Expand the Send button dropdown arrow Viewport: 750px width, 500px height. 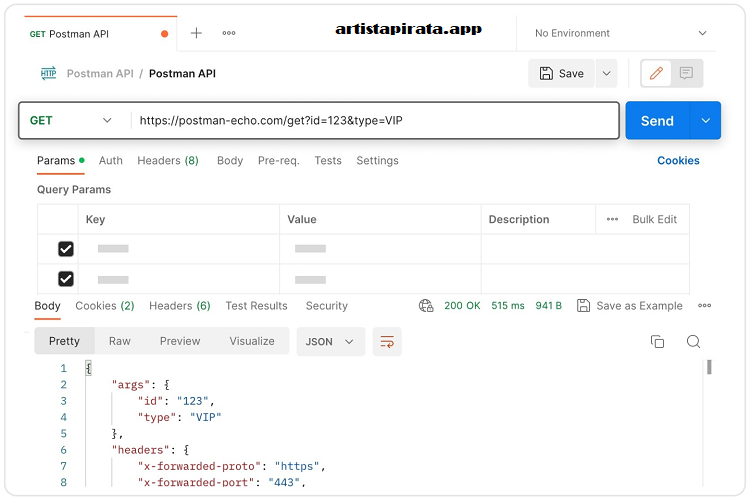coord(706,121)
